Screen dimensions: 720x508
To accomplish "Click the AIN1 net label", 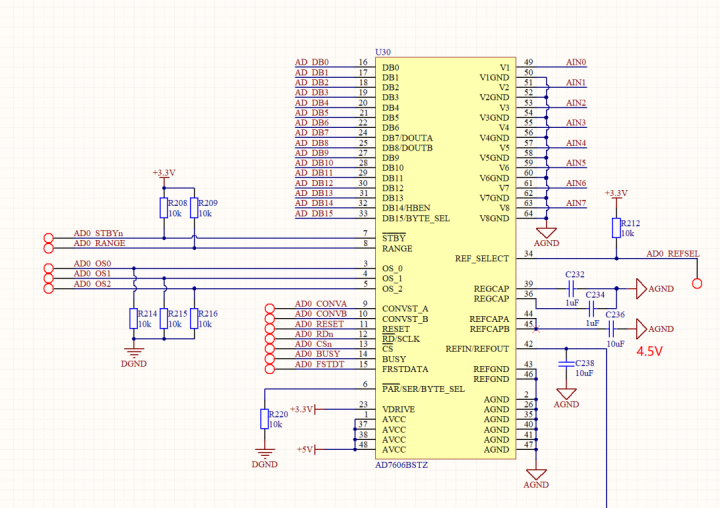I will point(576,83).
